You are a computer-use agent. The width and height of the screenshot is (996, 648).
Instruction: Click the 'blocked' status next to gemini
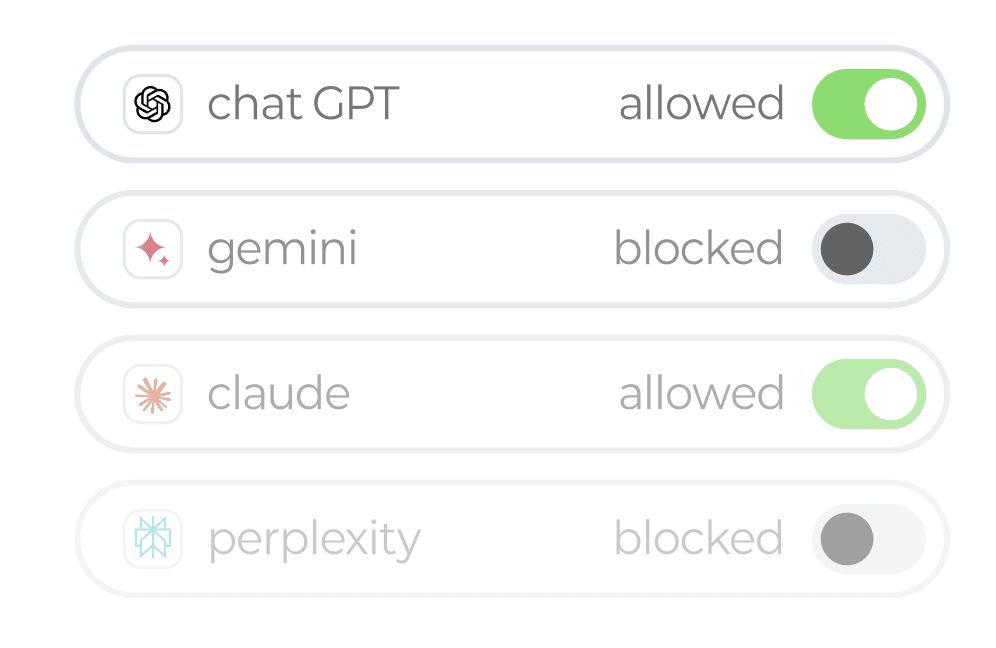[700, 248]
